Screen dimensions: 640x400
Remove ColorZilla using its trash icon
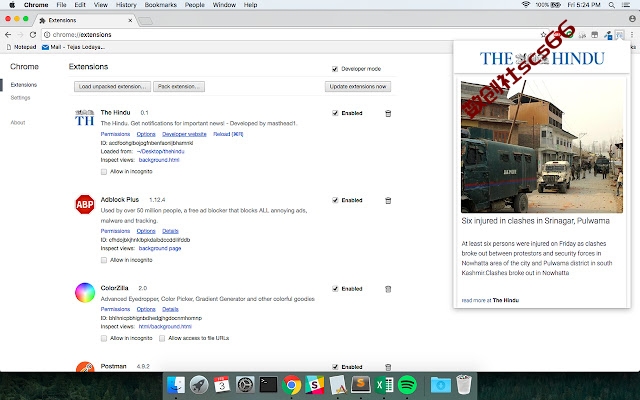click(388, 289)
